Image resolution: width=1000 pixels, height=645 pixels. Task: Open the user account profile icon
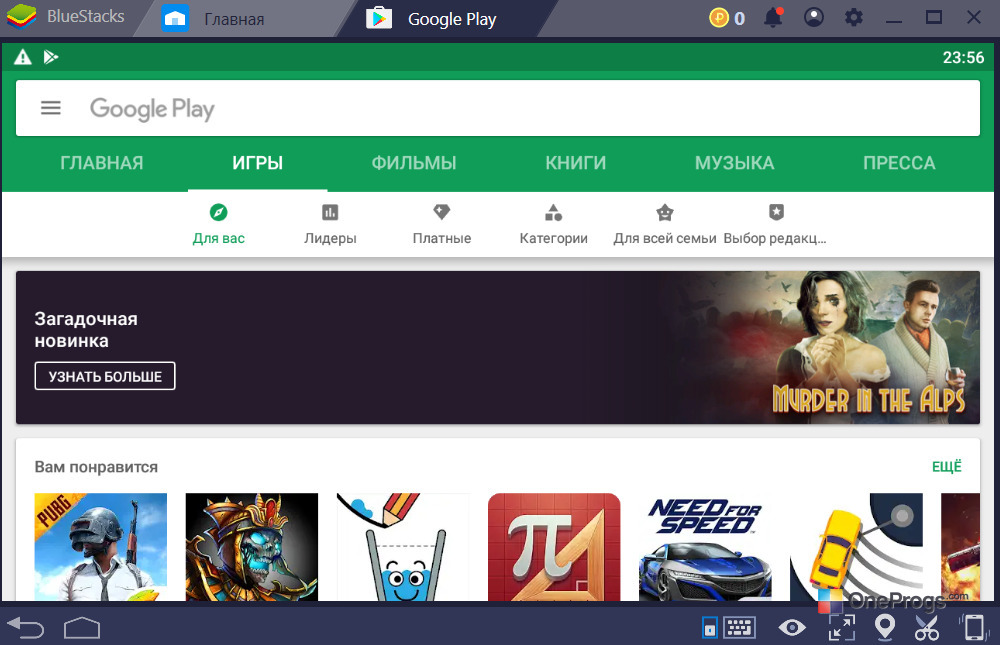point(813,17)
